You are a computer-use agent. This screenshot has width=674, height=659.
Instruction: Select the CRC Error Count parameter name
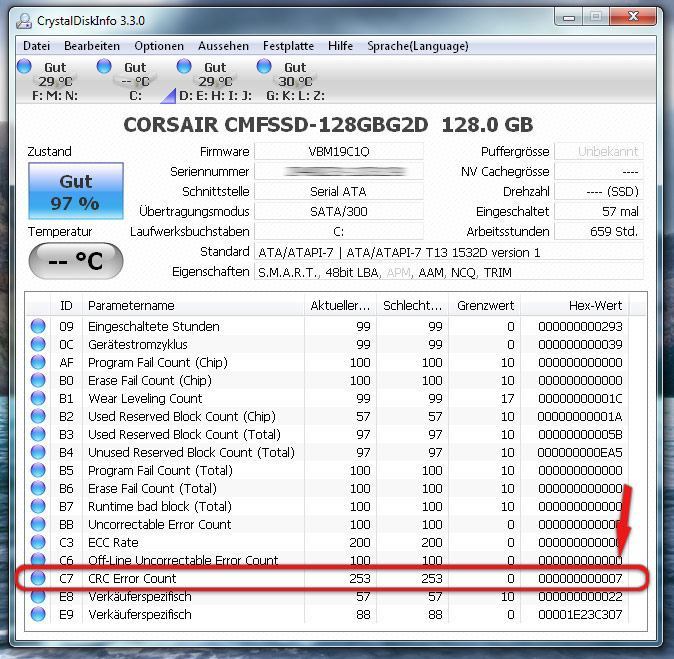(132, 578)
